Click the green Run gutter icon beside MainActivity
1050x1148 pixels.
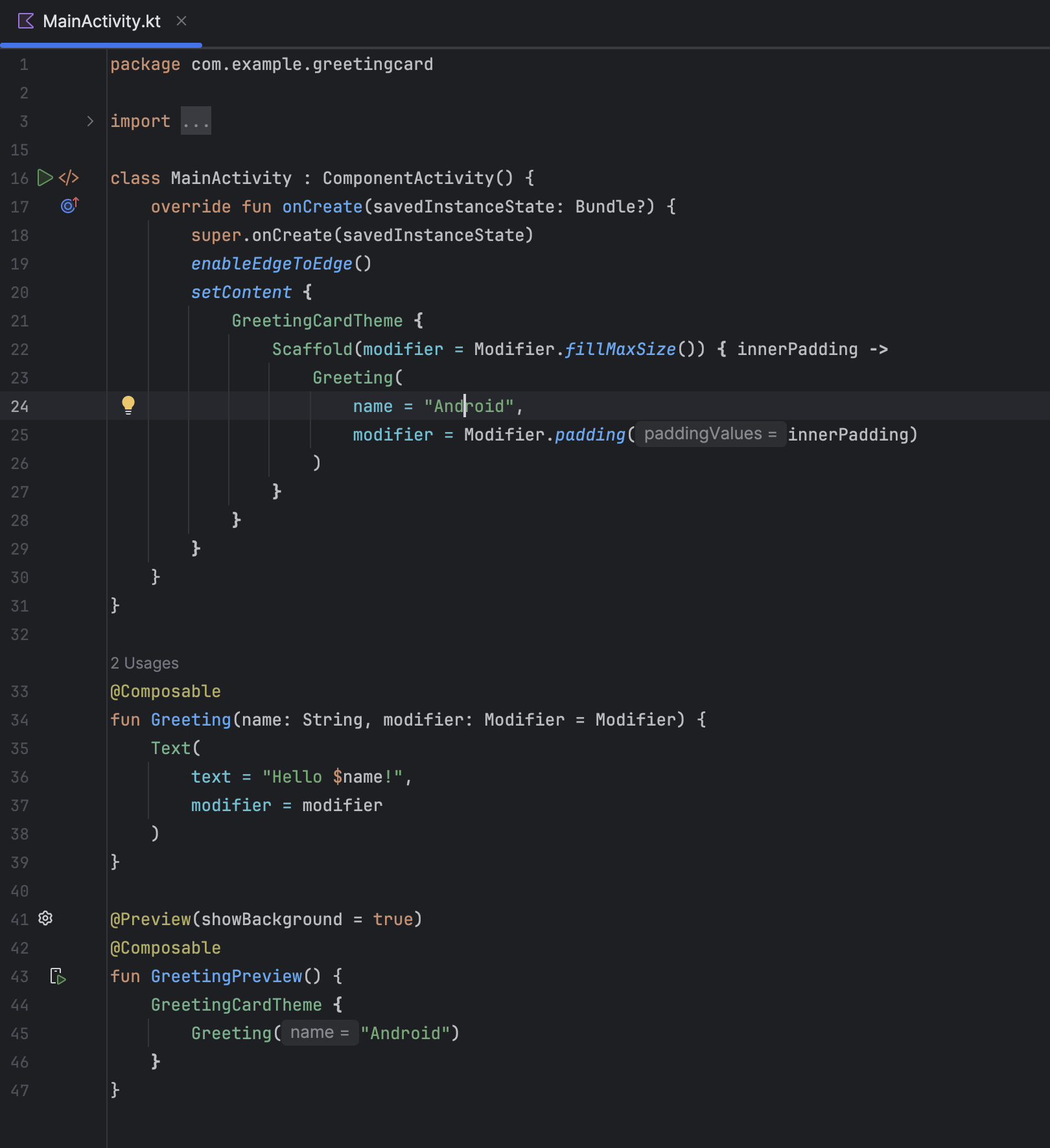(x=45, y=178)
